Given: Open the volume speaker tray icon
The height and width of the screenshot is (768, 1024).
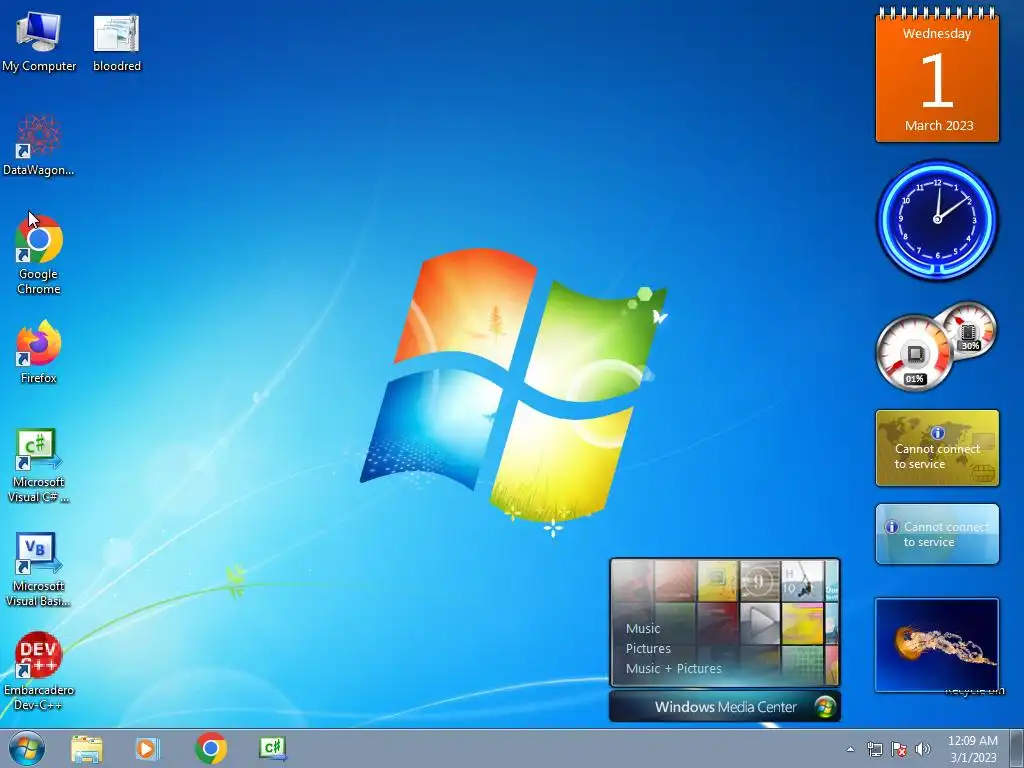Looking at the screenshot, I should [x=923, y=749].
